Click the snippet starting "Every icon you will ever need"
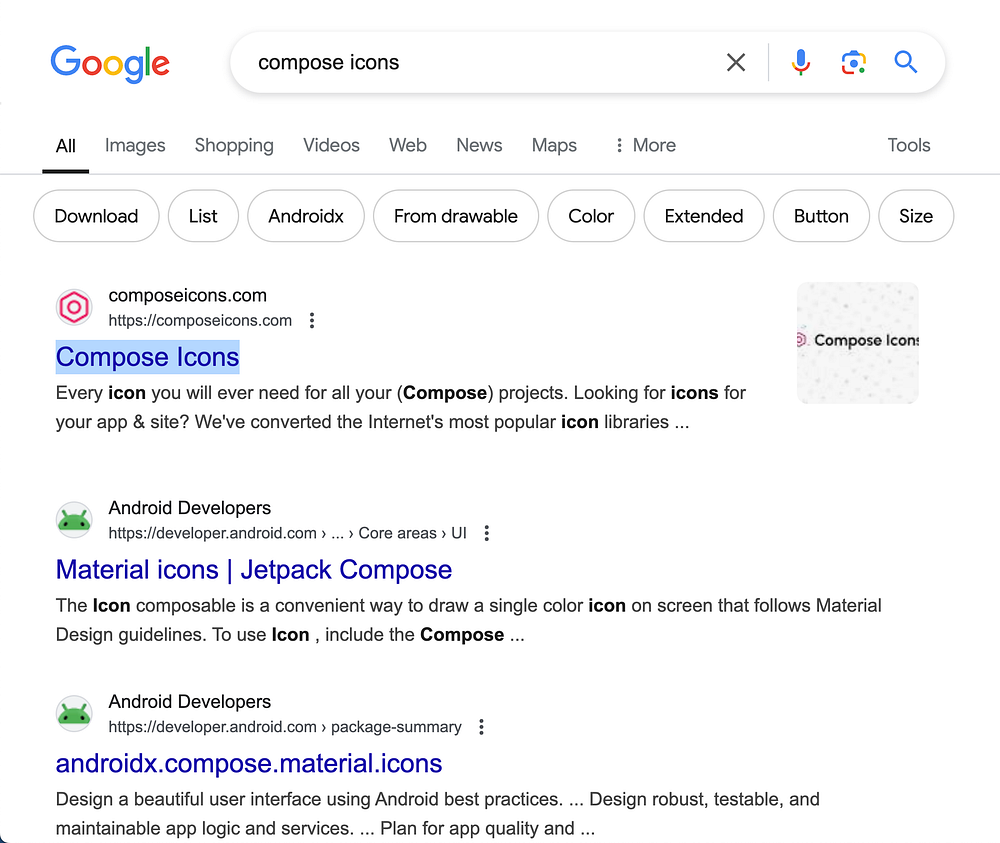 point(401,407)
